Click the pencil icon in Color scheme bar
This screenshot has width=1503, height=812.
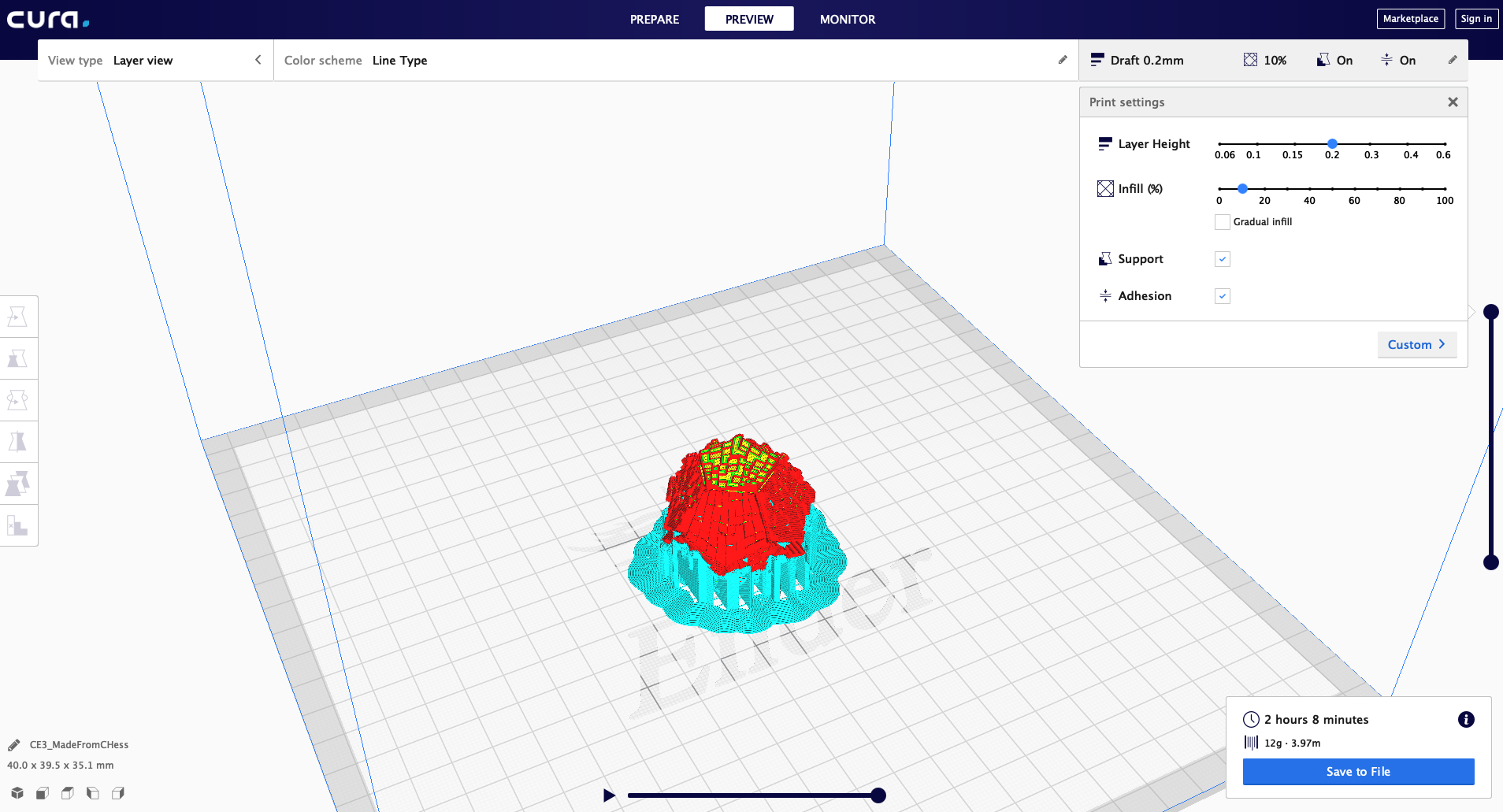(1063, 60)
